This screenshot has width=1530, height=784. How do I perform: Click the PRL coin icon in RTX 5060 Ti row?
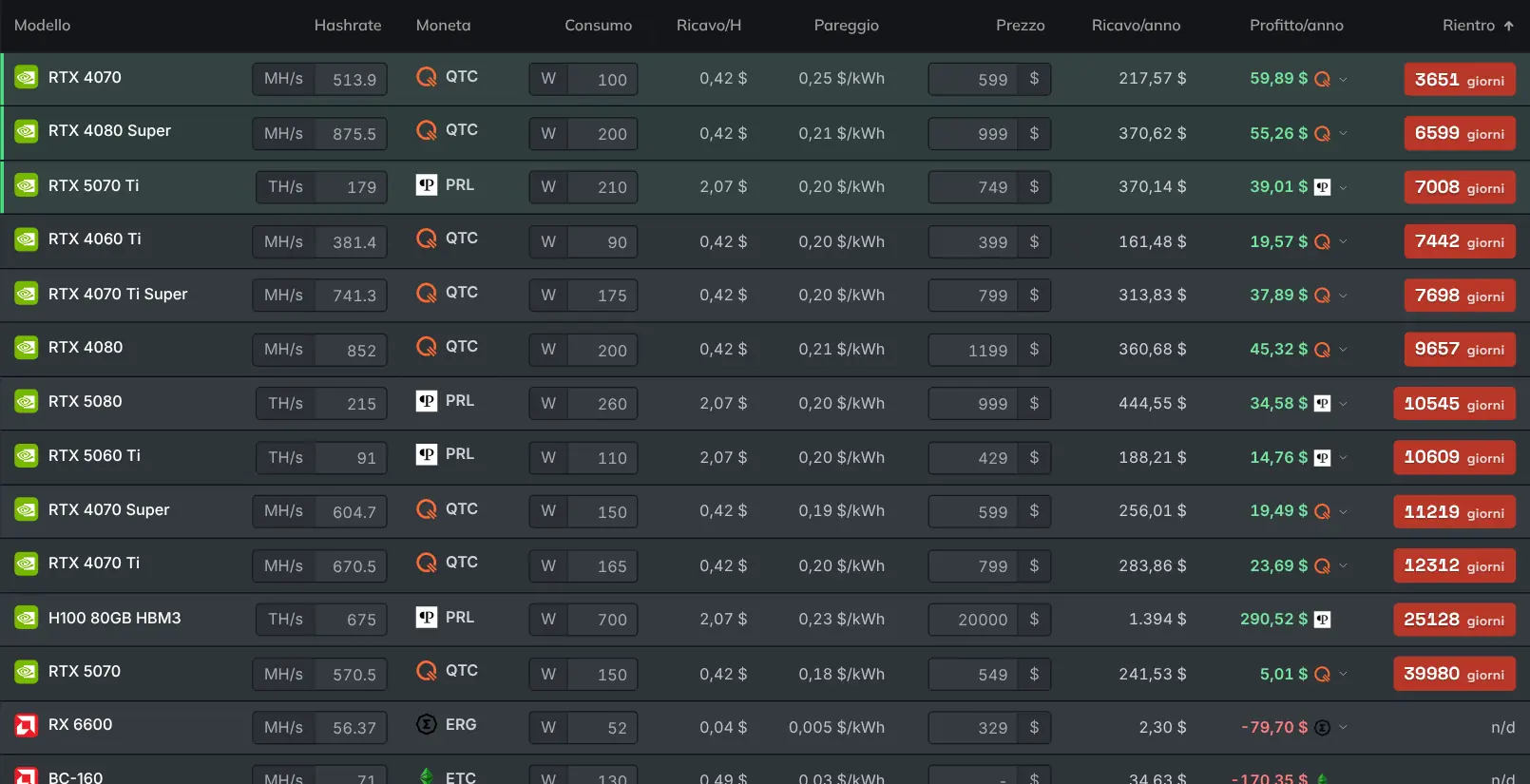(427, 455)
